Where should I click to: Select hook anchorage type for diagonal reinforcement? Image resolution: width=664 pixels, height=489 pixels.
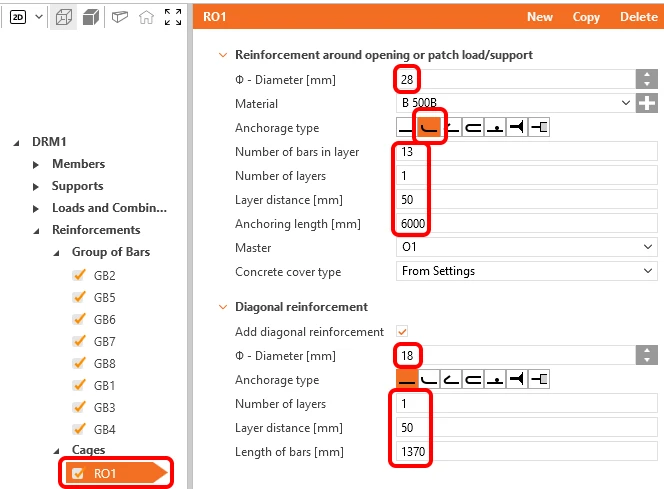451,379
